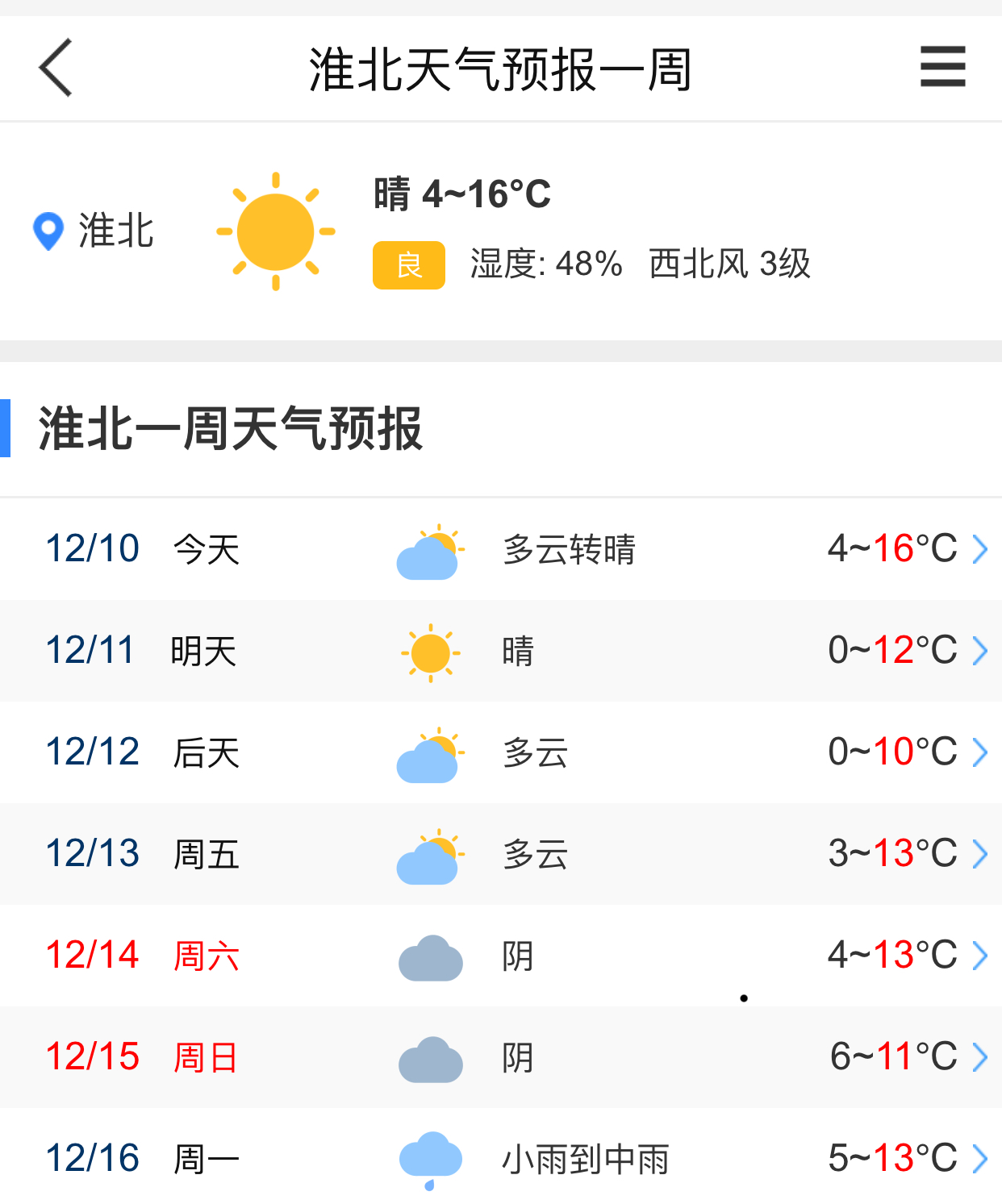
Task: Tap the sunny icon for 12/11
Action: (431, 652)
